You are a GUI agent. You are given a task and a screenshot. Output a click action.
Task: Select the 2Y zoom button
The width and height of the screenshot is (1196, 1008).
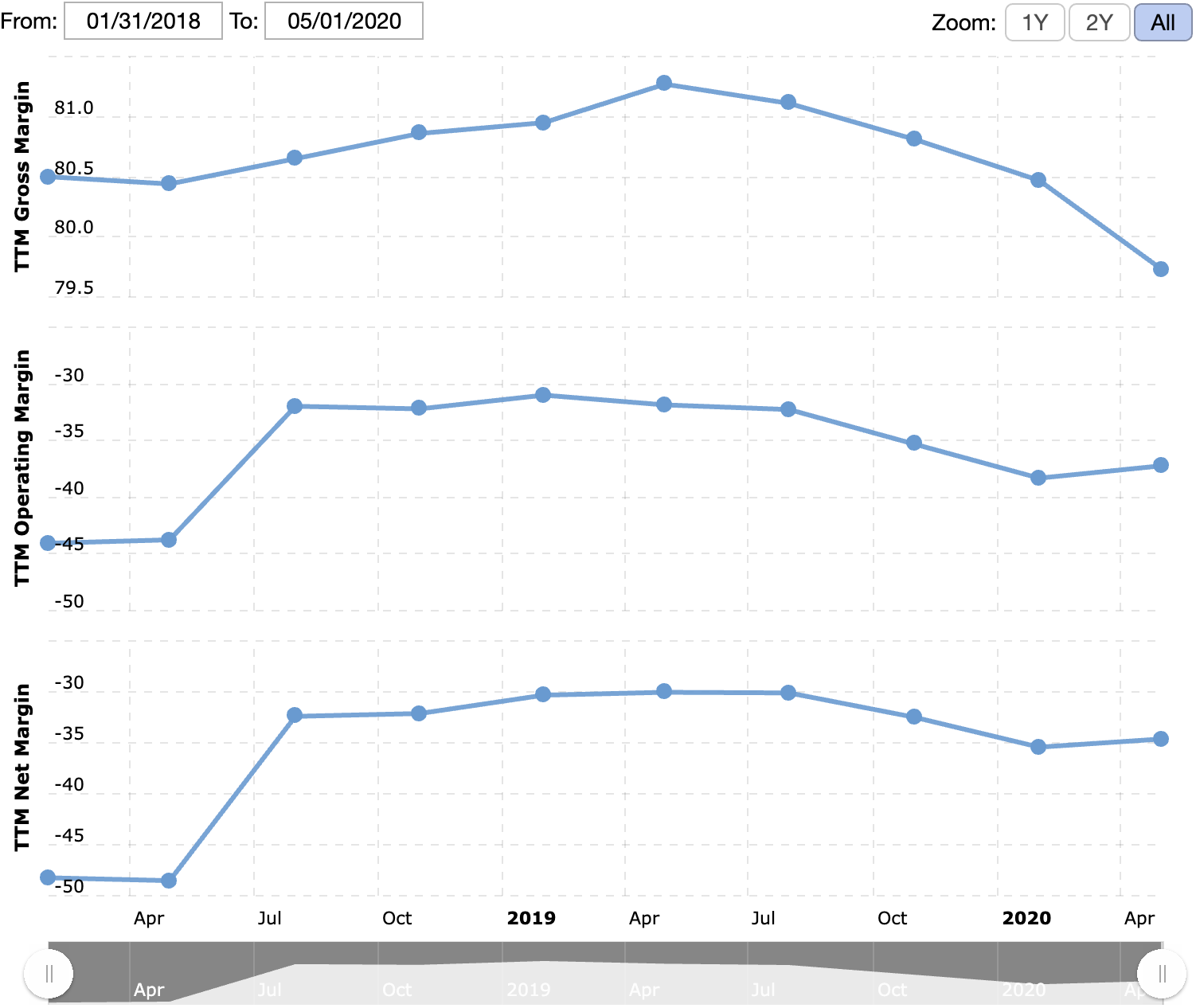coord(1099,22)
